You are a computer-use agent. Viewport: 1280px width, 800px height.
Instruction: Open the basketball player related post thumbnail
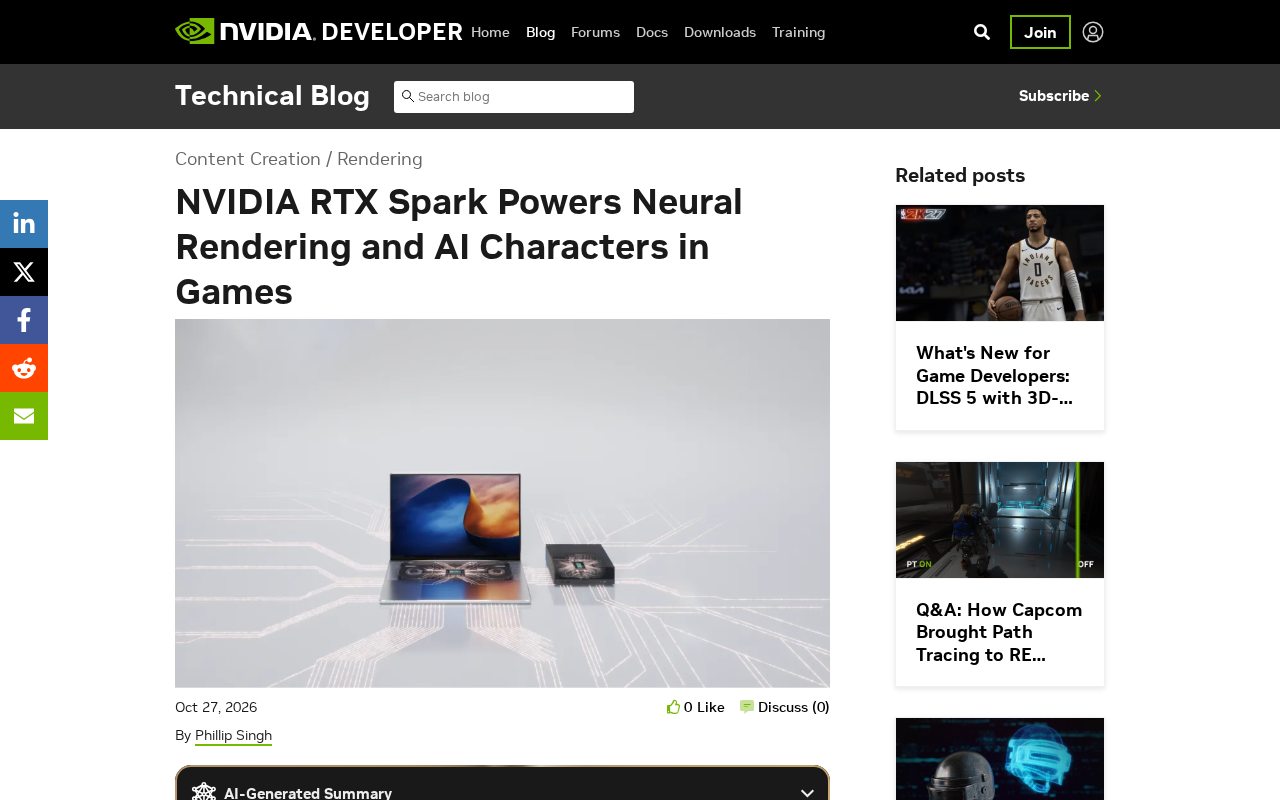click(x=1000, y=263)
